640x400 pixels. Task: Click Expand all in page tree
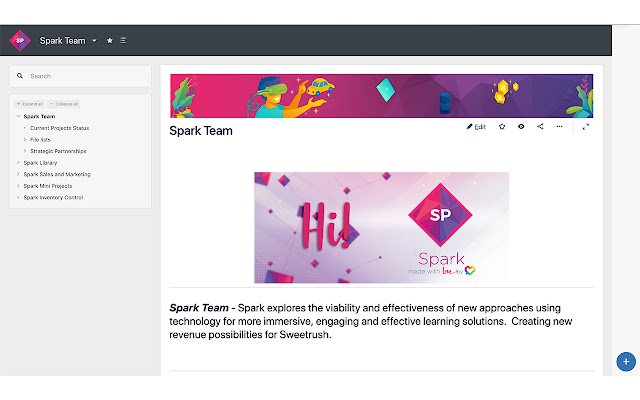click(x=30, y=104)
